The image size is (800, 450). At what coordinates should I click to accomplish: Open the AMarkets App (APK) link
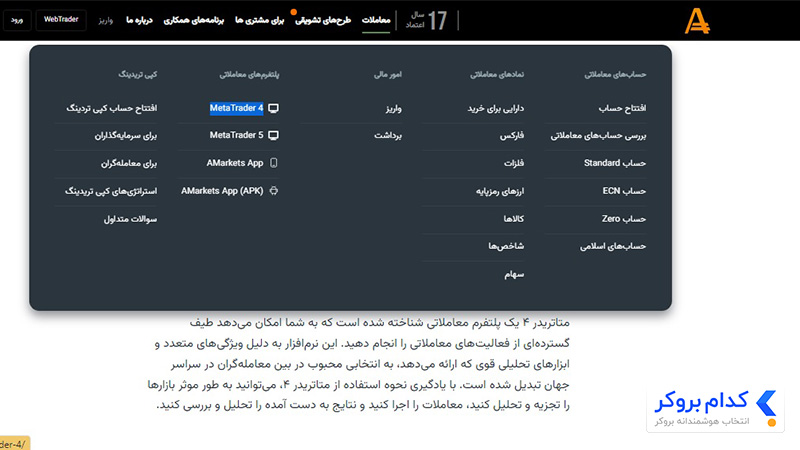point(222,191)
